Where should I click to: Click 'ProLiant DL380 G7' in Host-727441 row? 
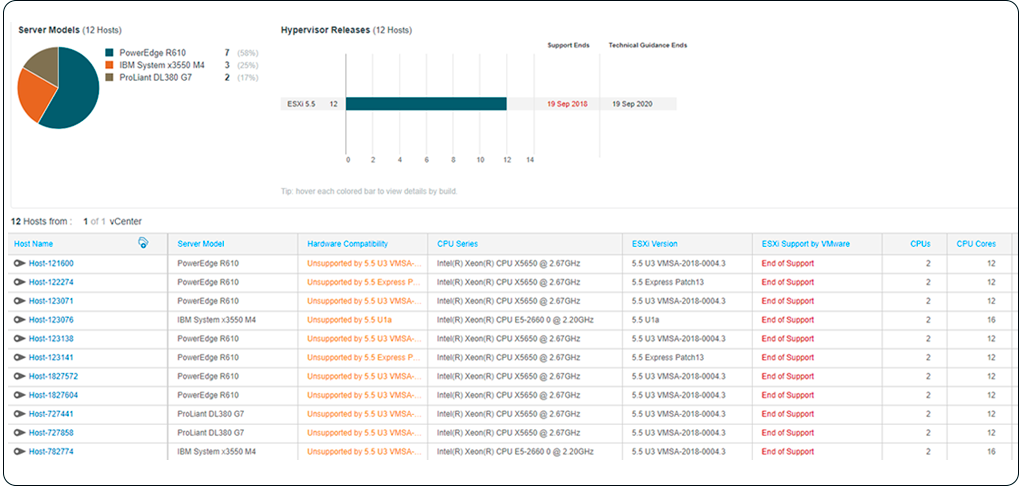(211, 414)
